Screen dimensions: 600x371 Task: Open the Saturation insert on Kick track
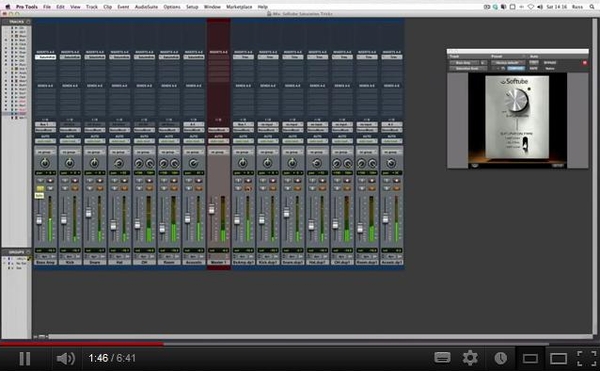click(x=70, y=57)
